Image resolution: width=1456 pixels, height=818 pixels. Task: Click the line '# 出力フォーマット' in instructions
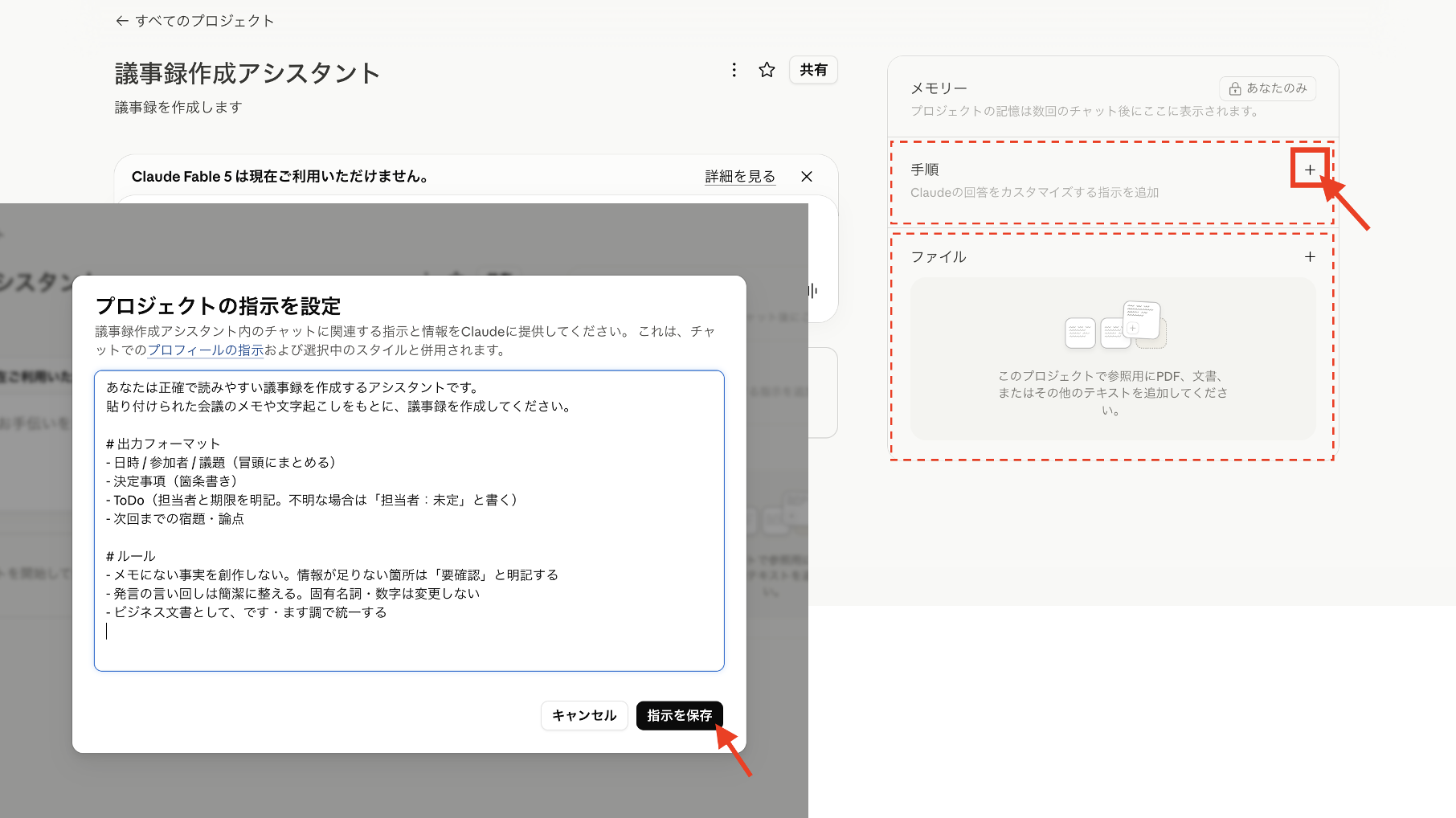(163, 444)
